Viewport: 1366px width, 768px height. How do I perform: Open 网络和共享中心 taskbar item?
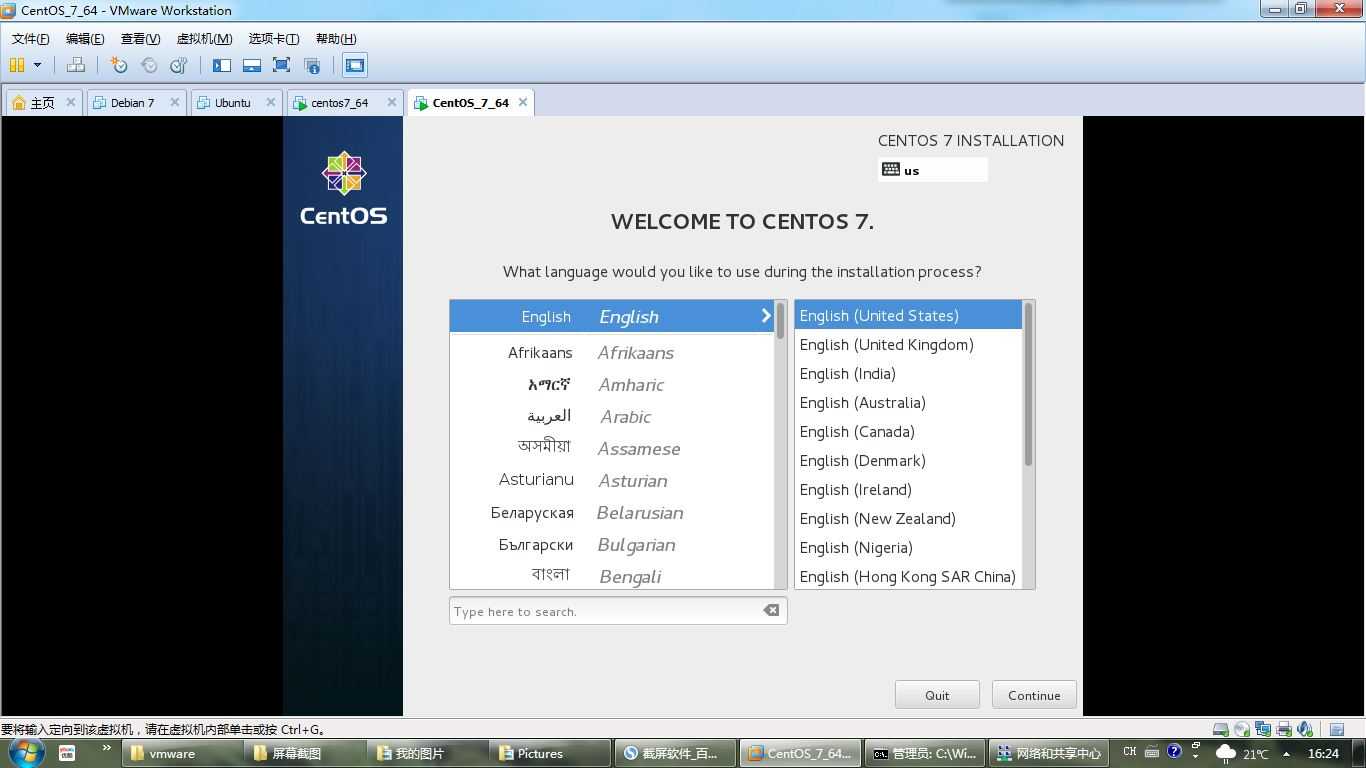pos(1049,753)
